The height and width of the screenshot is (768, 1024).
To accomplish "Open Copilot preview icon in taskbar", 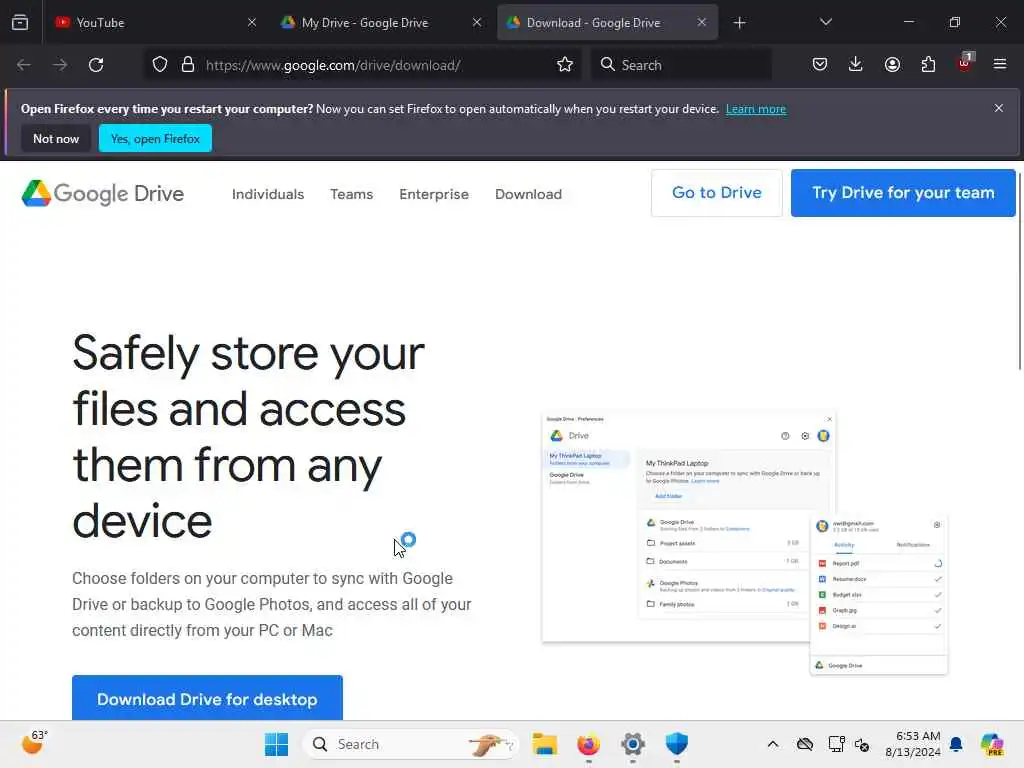I will click(992, 744).
